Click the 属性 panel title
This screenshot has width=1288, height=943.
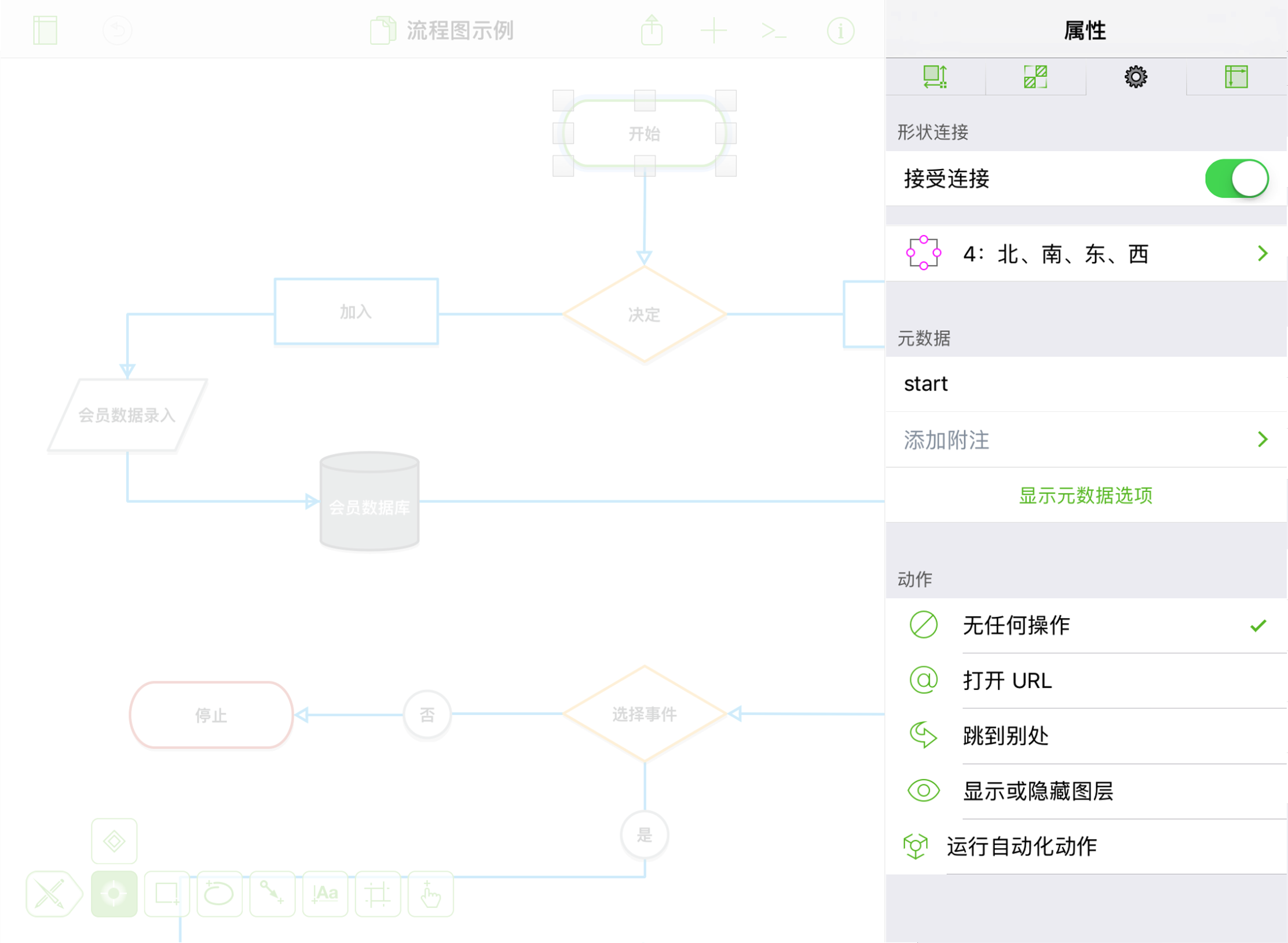tap(1085, 30)
